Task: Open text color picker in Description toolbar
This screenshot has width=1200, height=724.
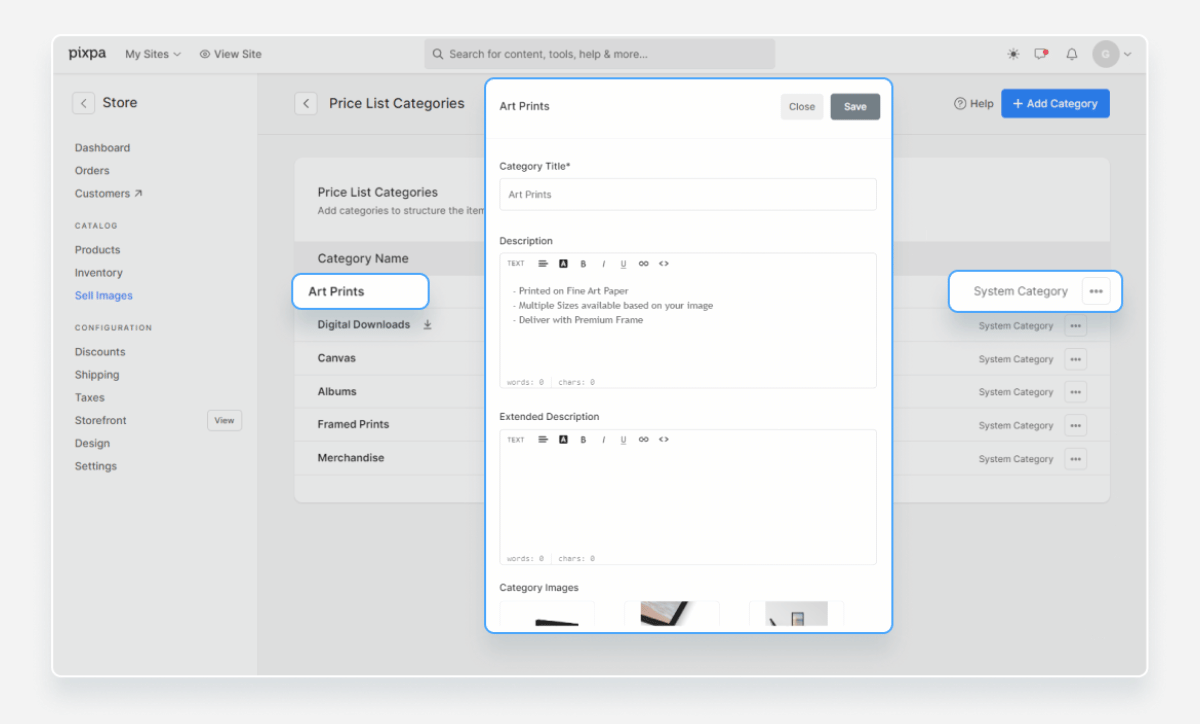Action: point(563,264)
